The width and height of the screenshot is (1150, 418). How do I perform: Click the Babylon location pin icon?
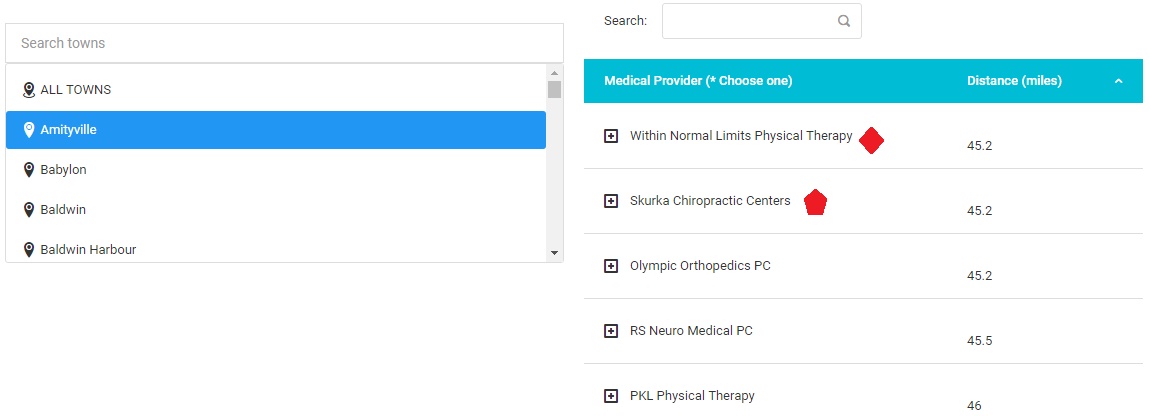tap(29, 170)
